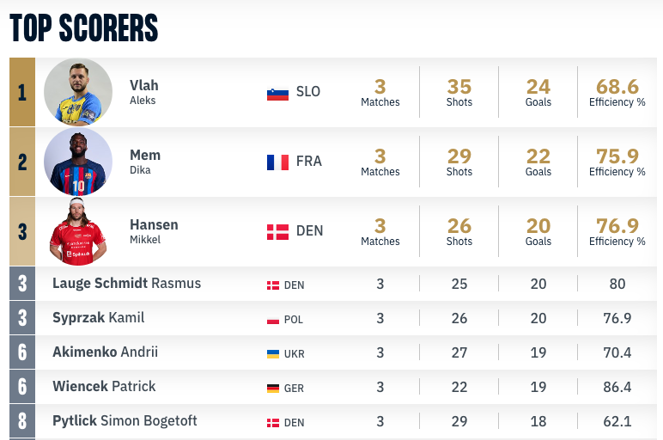Open Dika Mem's player photo
Viewport: 663px width, 440px height.
78,162
